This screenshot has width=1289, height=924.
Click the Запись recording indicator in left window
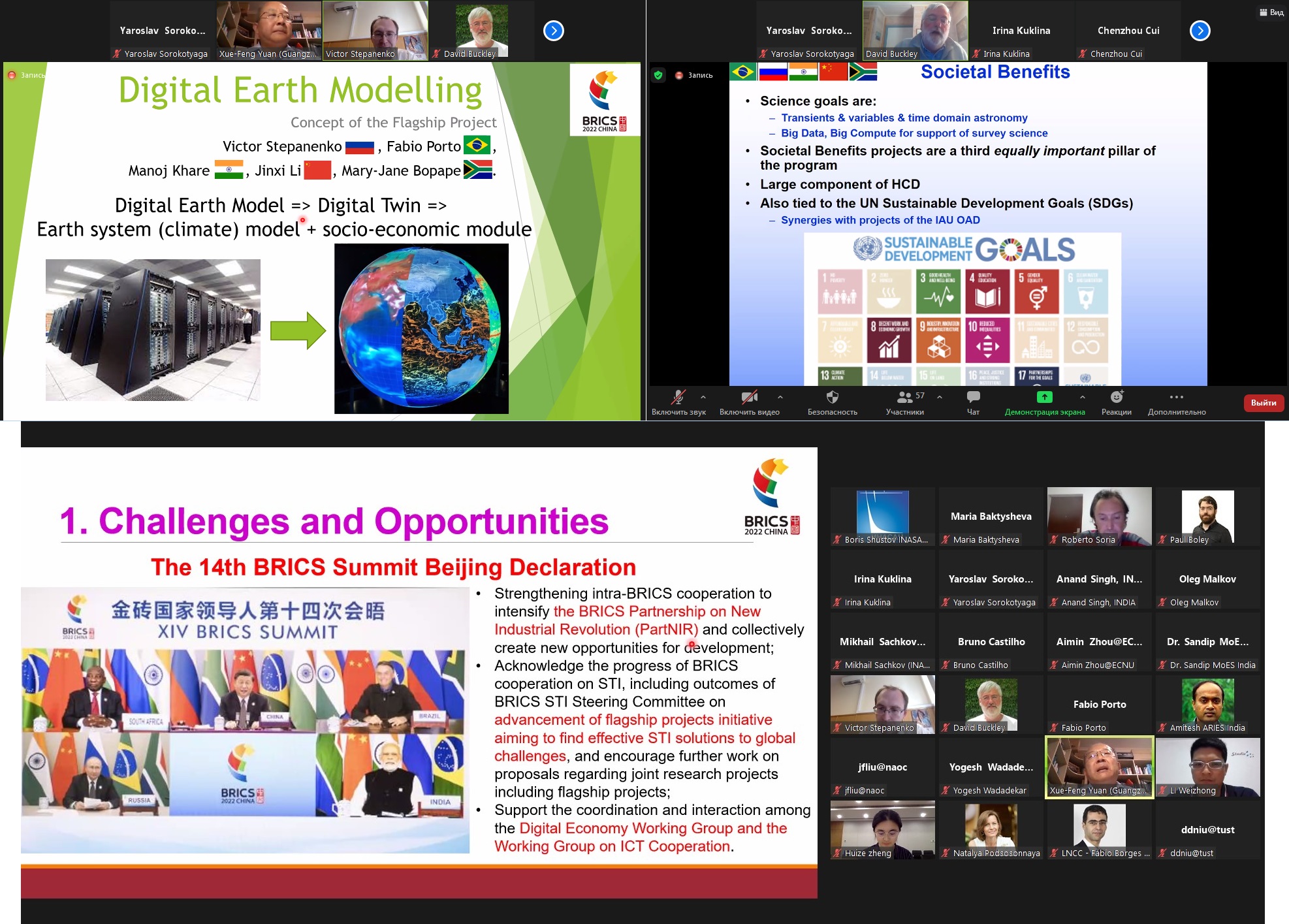pos(26,75)
